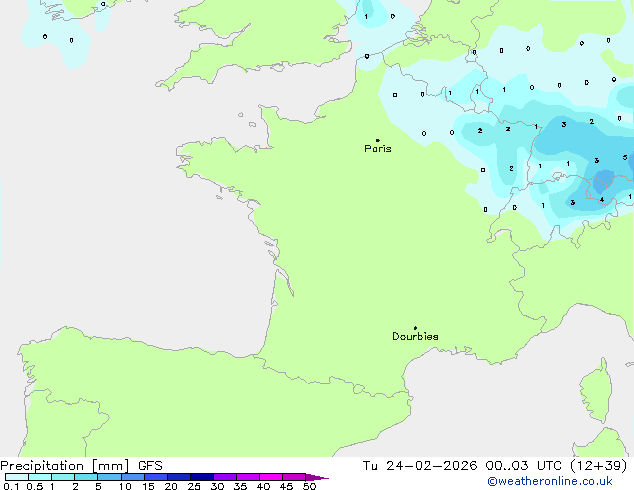Click the 'Precipitation [mm]' title text
This screenshot has height=490, width=634.
point(65,466)
